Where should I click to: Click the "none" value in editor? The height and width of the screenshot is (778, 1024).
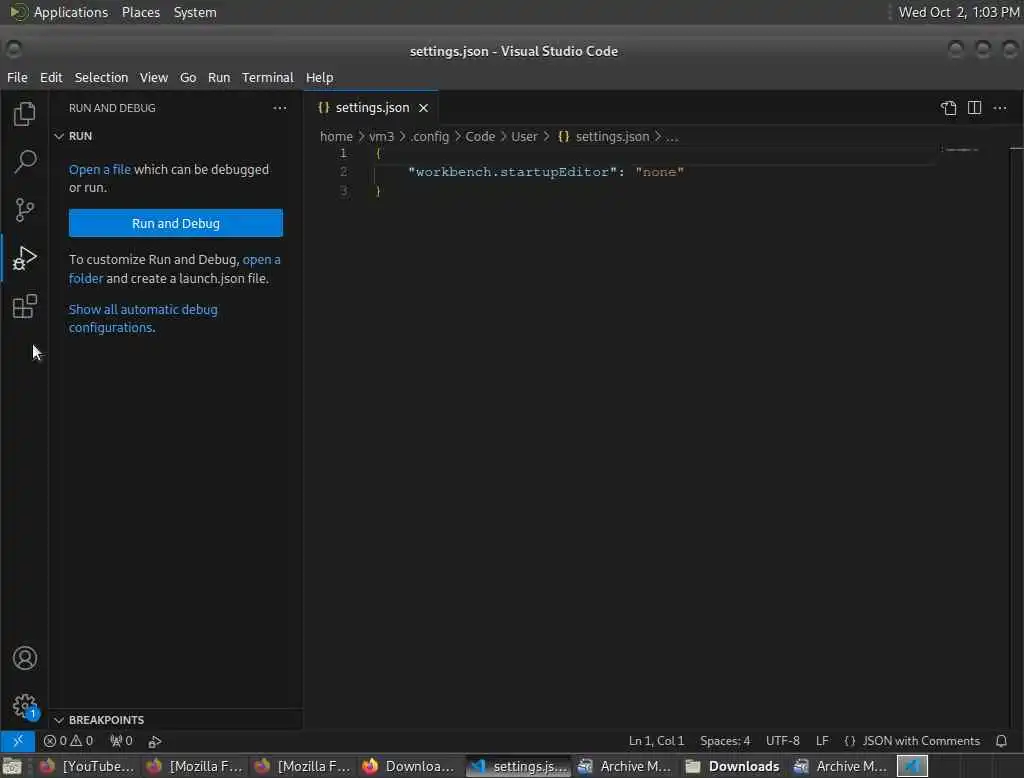[x=659, y=172]
